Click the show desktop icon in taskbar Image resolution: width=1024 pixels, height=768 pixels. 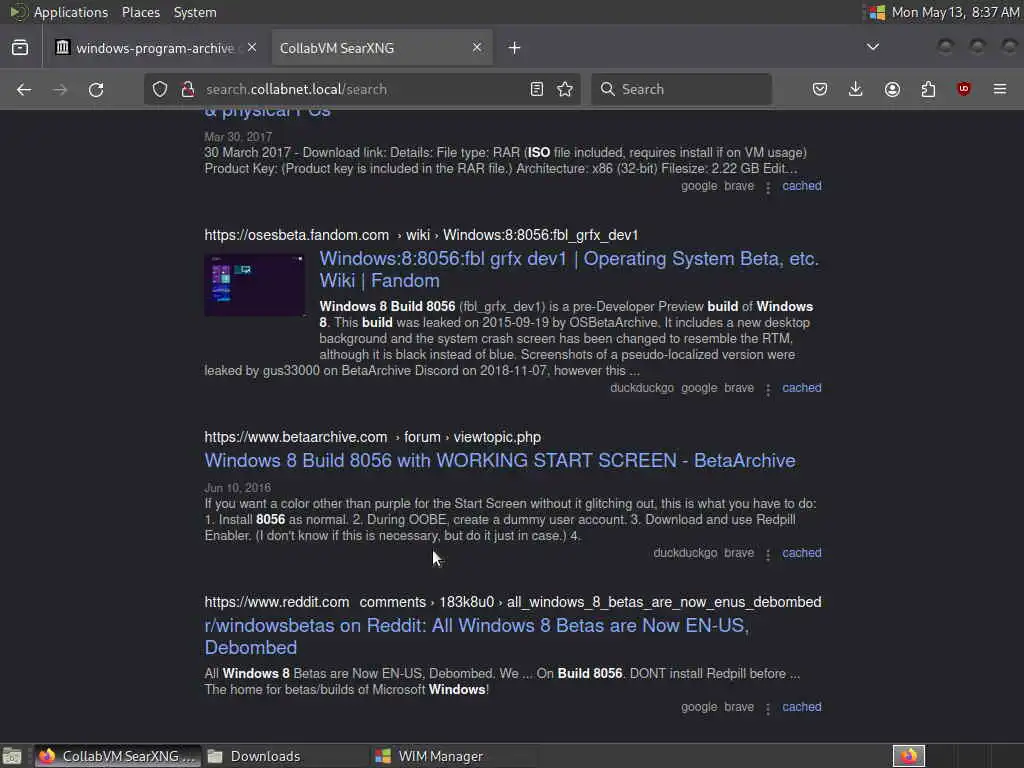[x=12, y=756]
